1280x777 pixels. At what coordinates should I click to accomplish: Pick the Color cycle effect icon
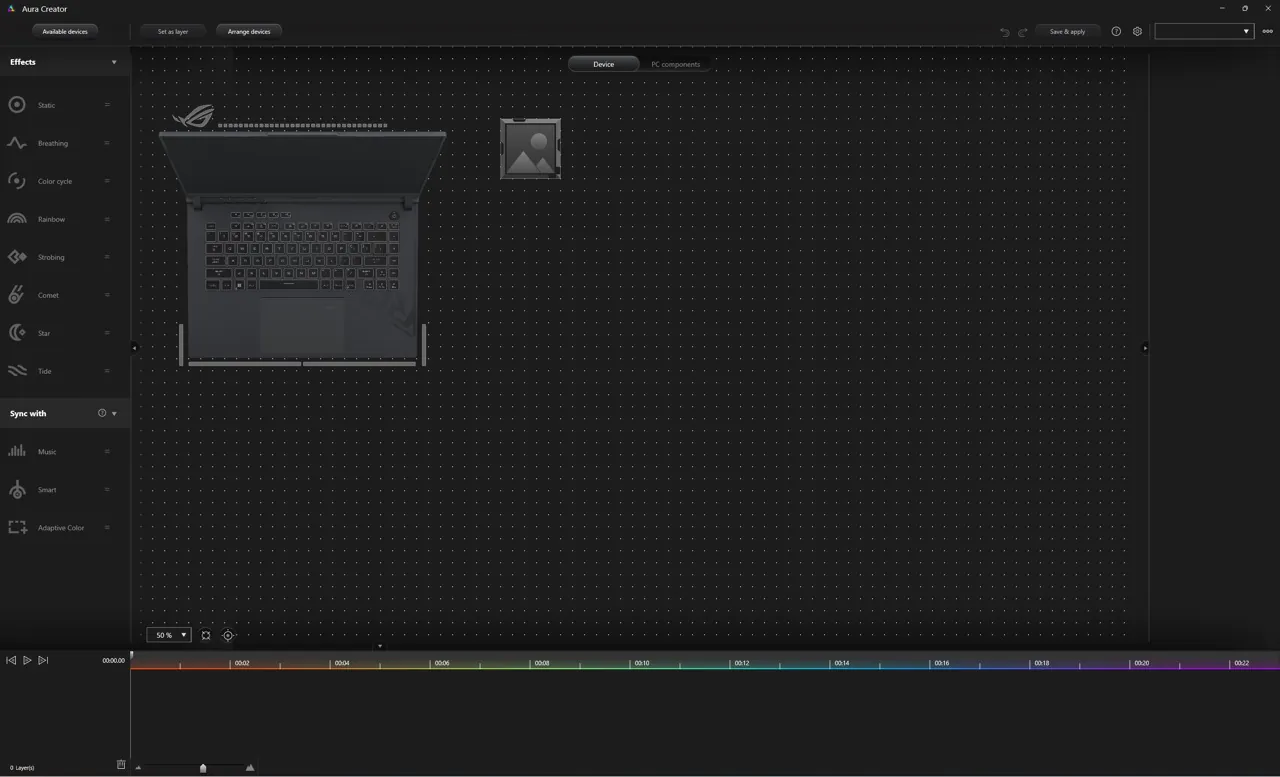pos(17,181)
